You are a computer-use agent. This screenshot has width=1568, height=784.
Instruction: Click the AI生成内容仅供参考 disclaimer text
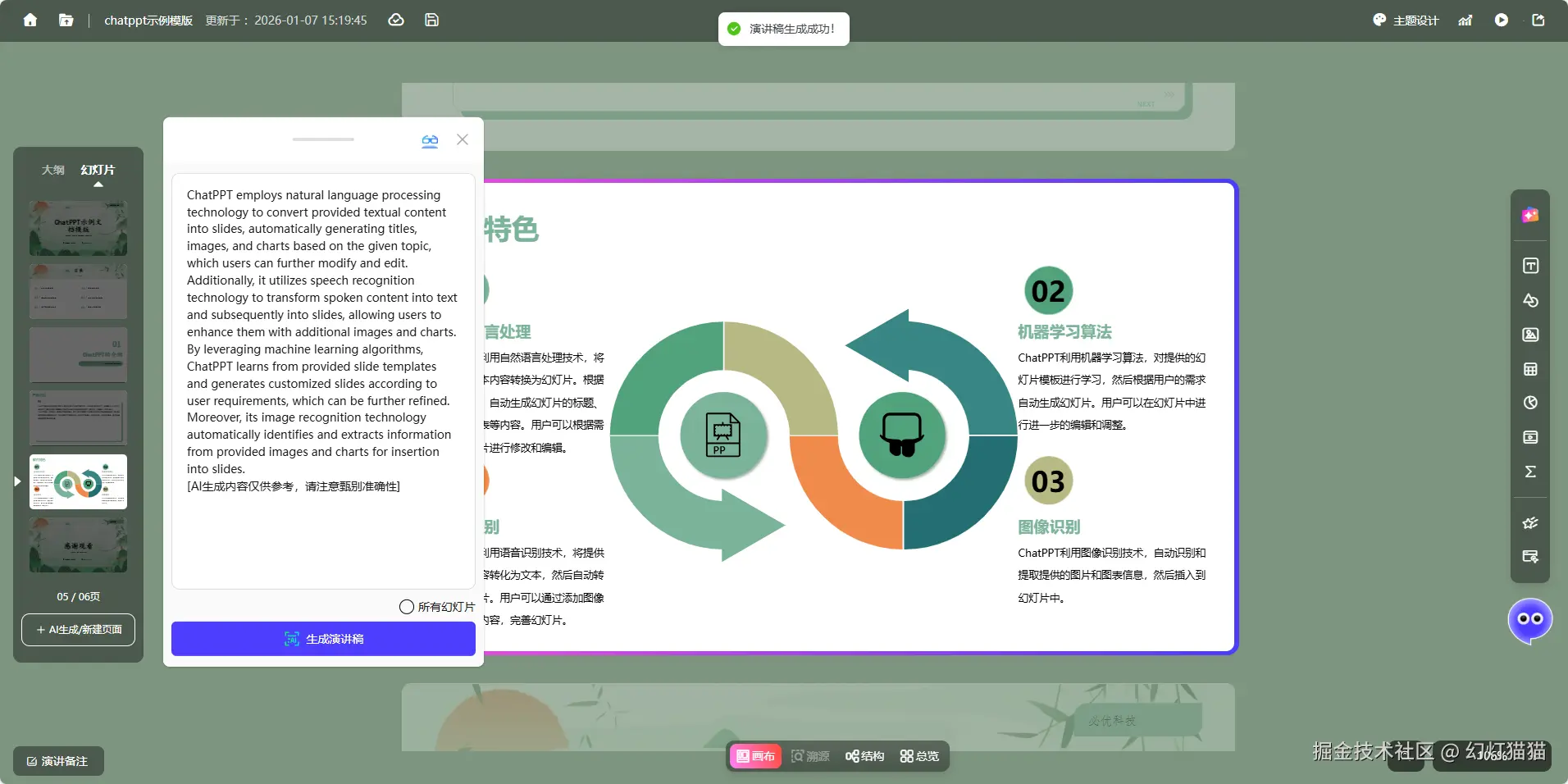294,486
